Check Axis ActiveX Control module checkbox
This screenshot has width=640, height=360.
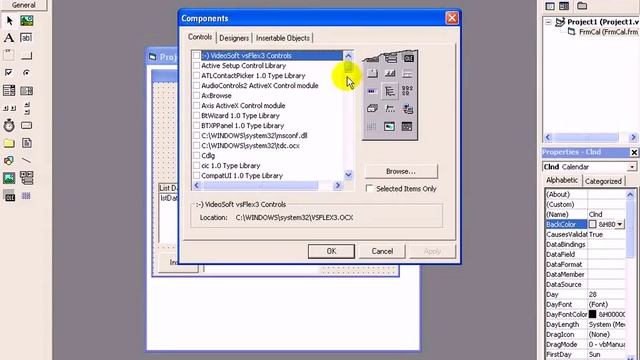[196, 105]
